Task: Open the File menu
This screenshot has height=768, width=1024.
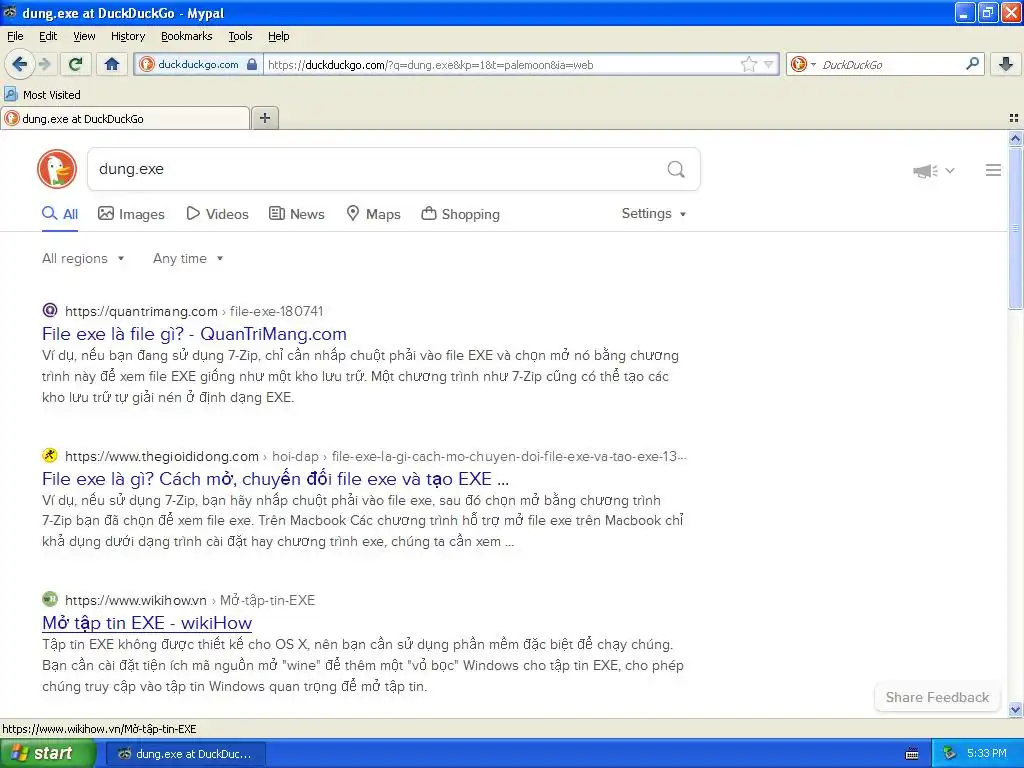Action: [x=15, y=36]
